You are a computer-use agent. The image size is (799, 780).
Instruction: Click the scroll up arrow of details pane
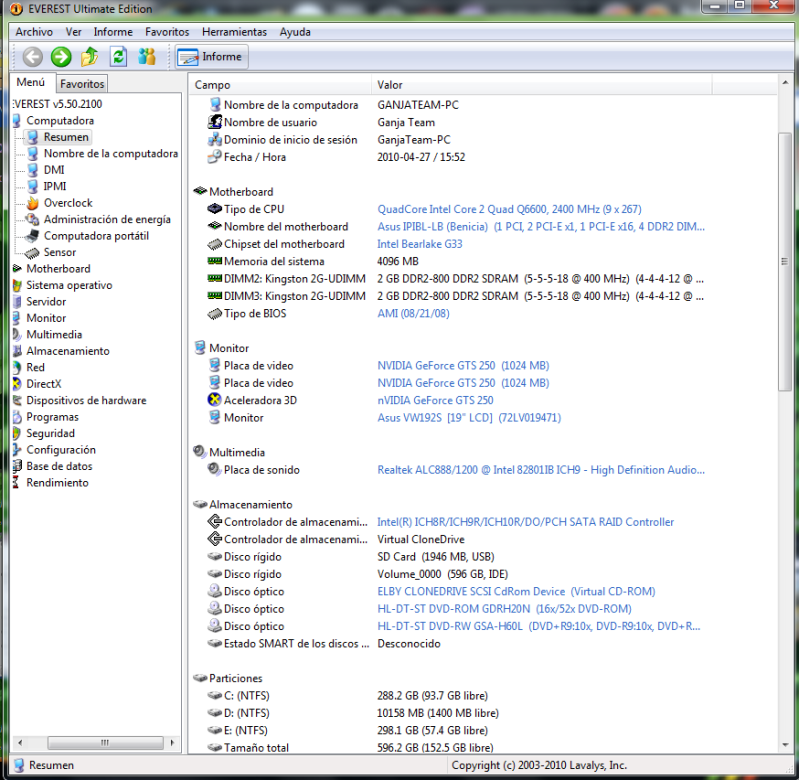coord(785,82)
